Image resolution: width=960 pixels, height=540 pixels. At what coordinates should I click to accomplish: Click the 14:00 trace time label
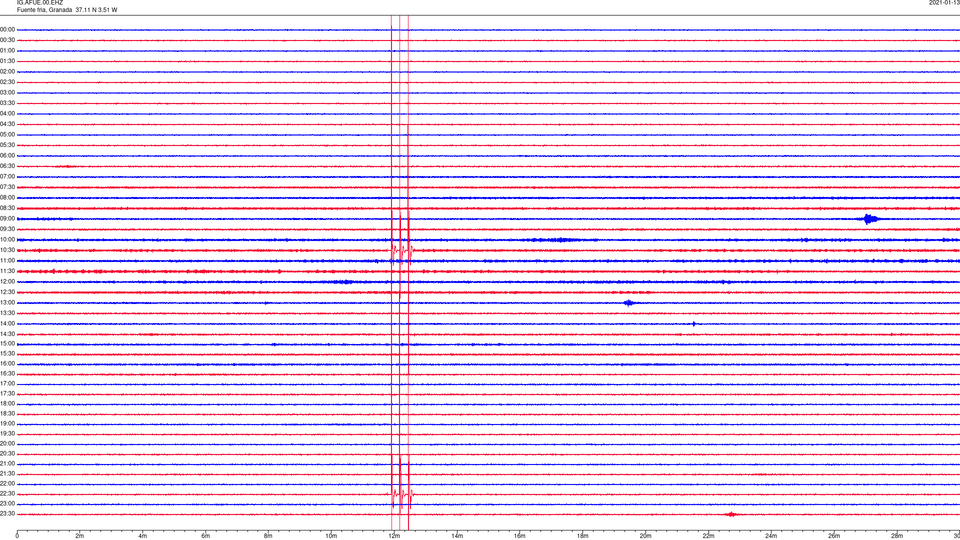point(7,323)
